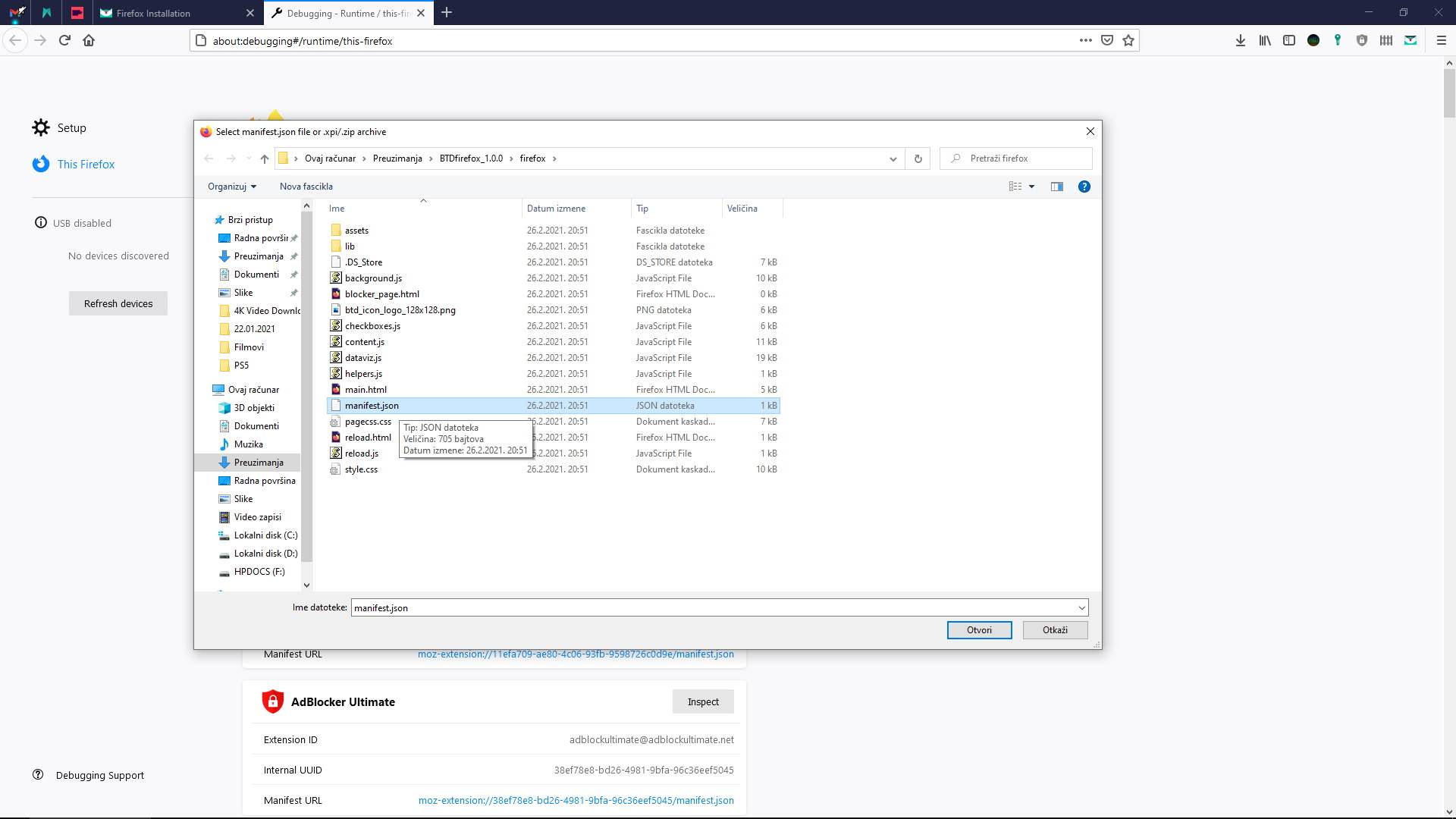Open the Firefox hamburger menu
1456x819 pixels.
(x=1441, y=41)
